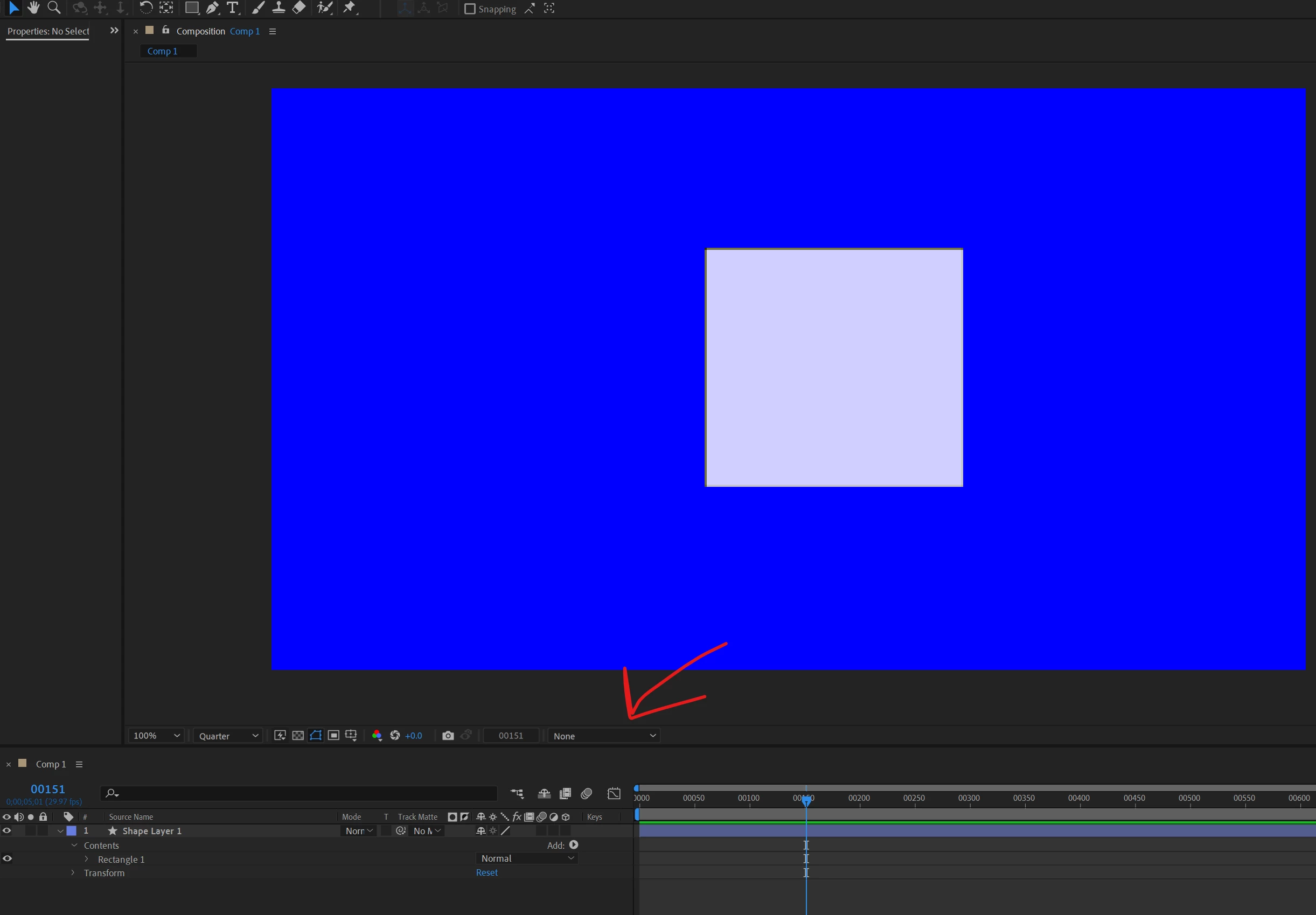Hide Shape Layer 1 with eye toggle
The image size is (1316, 915).
click(7, 831)
